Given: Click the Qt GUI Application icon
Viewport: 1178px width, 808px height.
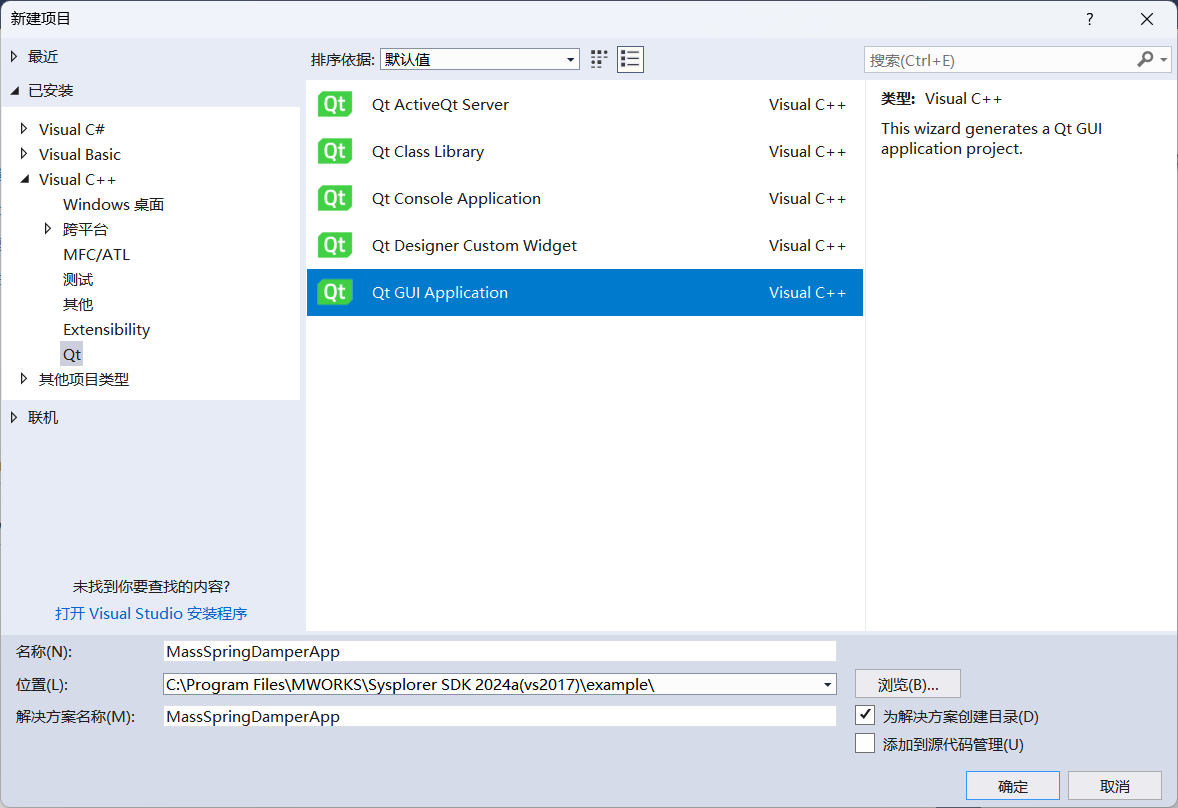Looking at the screenshot, I should 334,292.
